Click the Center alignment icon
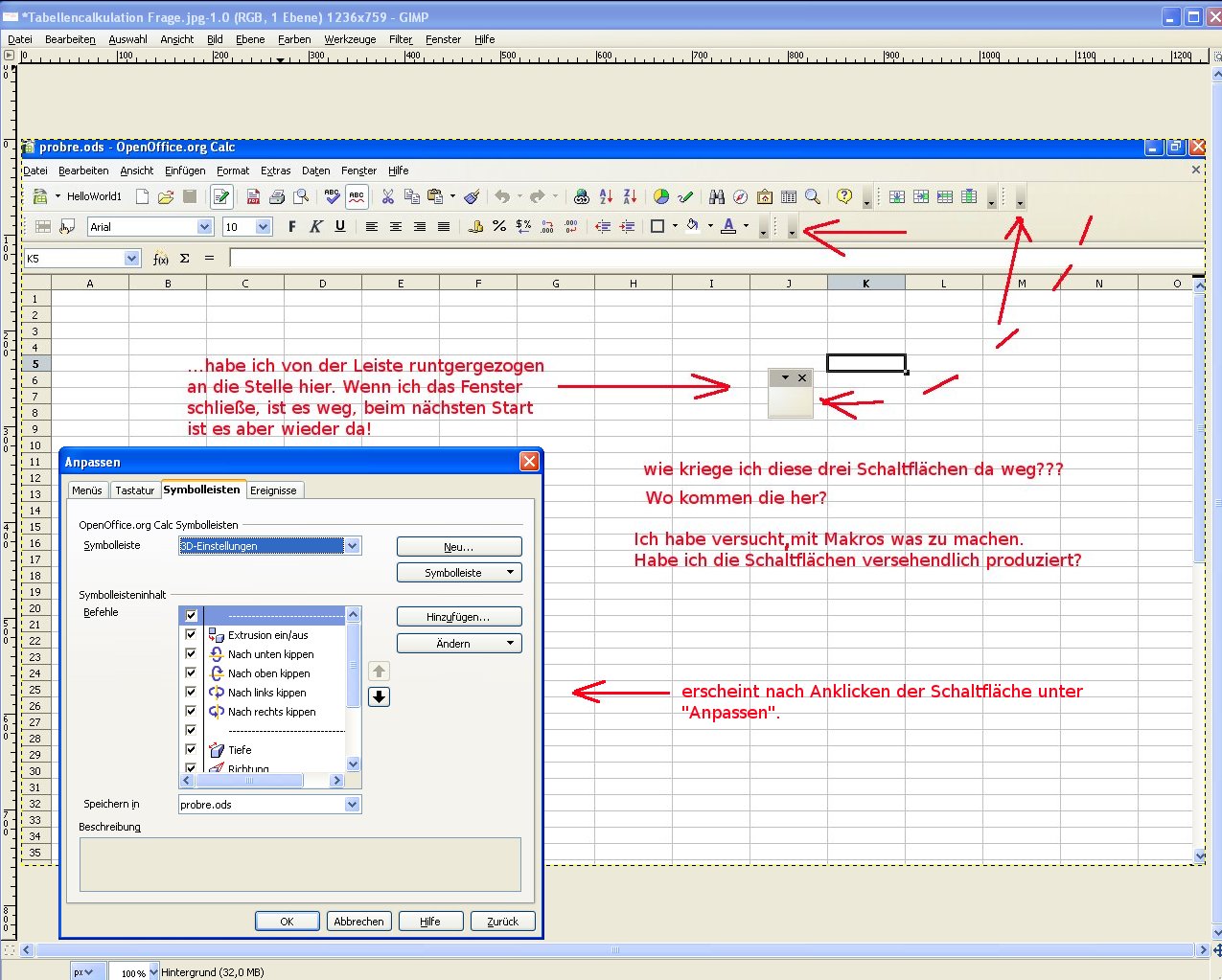Image resolution: width=1222 pixels, height=980 pixels. [395, 226]
